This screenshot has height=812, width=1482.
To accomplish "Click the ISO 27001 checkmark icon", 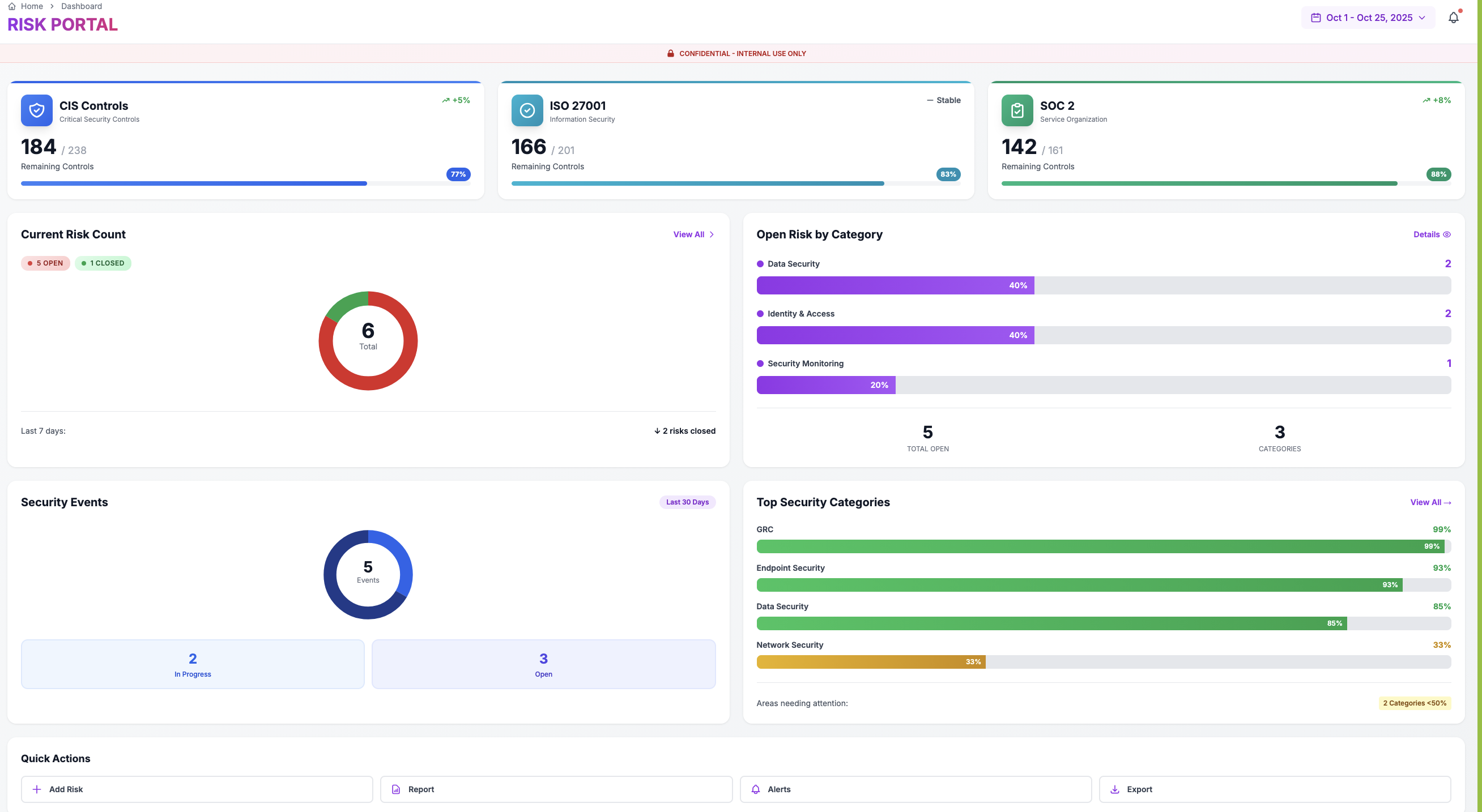I will [527, 110].
